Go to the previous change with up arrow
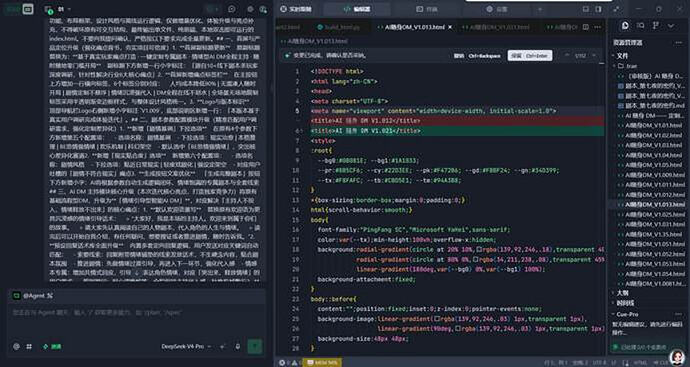The width and height of the screenshot is (690, 367). (x=567, y=55)
